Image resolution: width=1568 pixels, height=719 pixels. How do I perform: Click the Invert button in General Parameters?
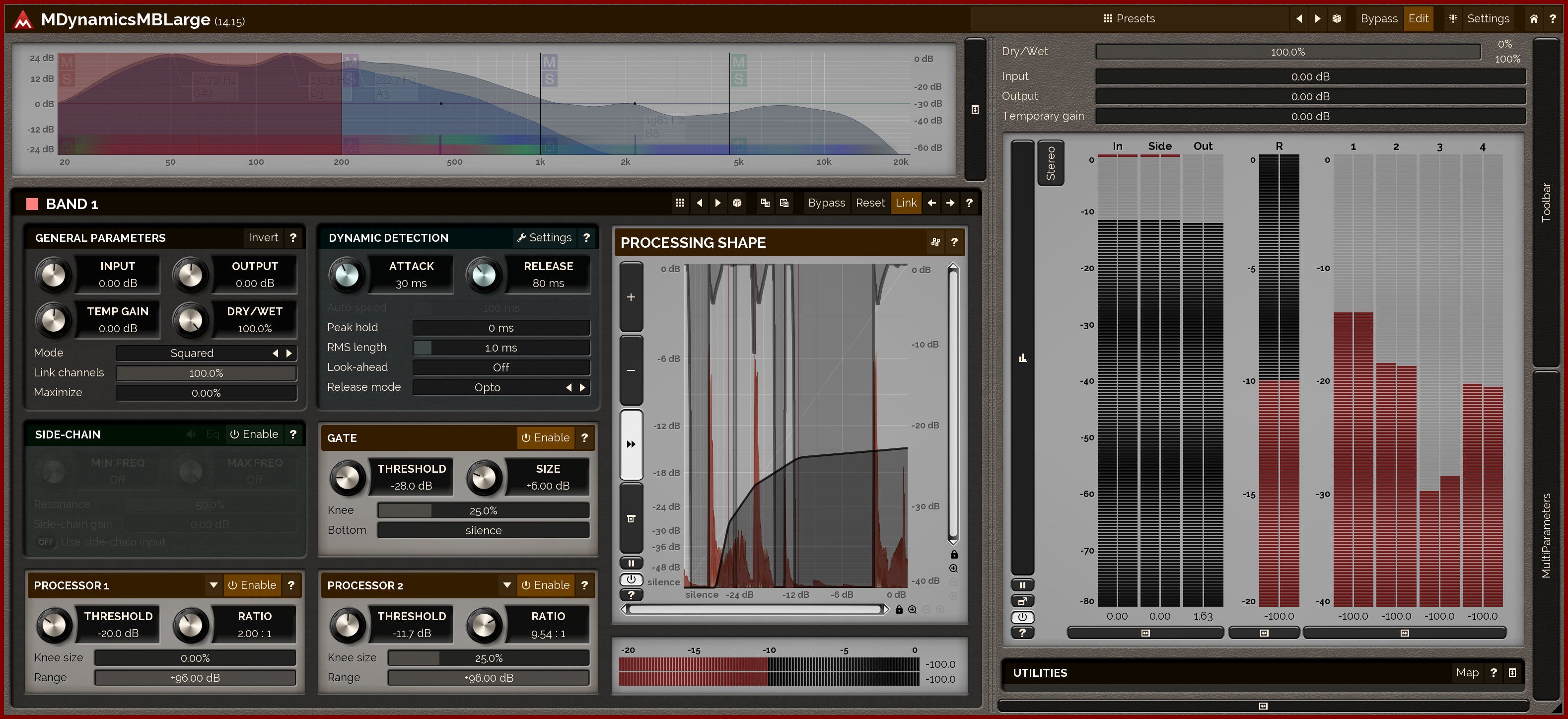[x=263, y=237]
